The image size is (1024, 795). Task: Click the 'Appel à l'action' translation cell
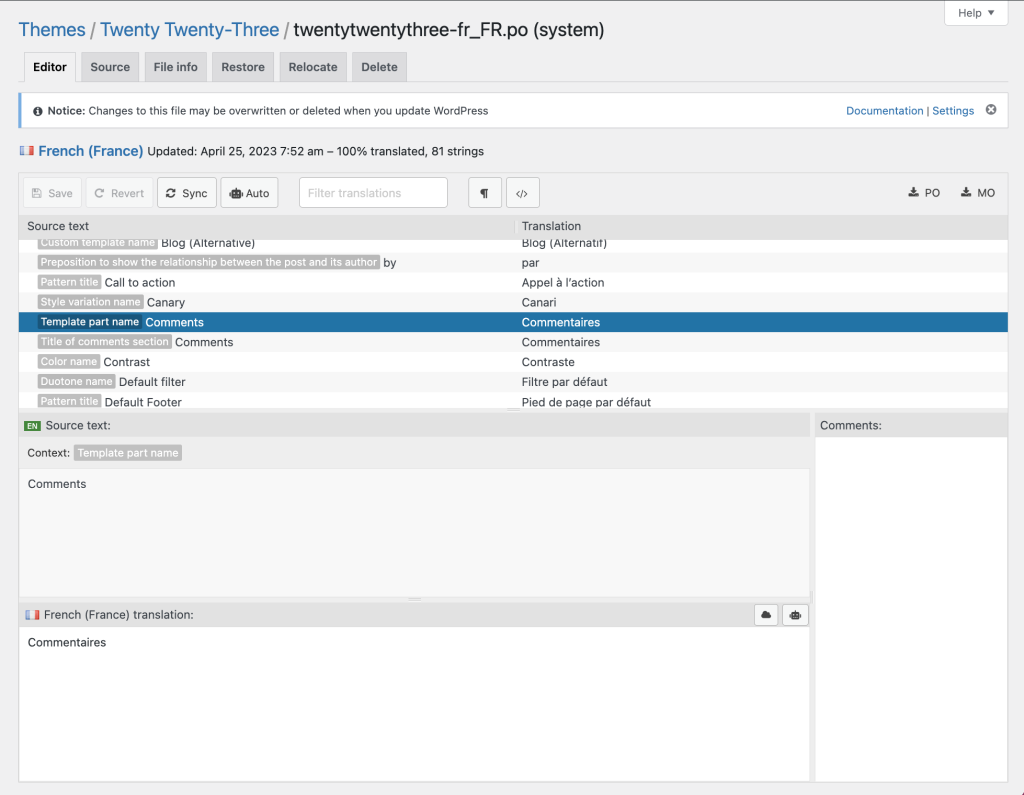(563, 282)
